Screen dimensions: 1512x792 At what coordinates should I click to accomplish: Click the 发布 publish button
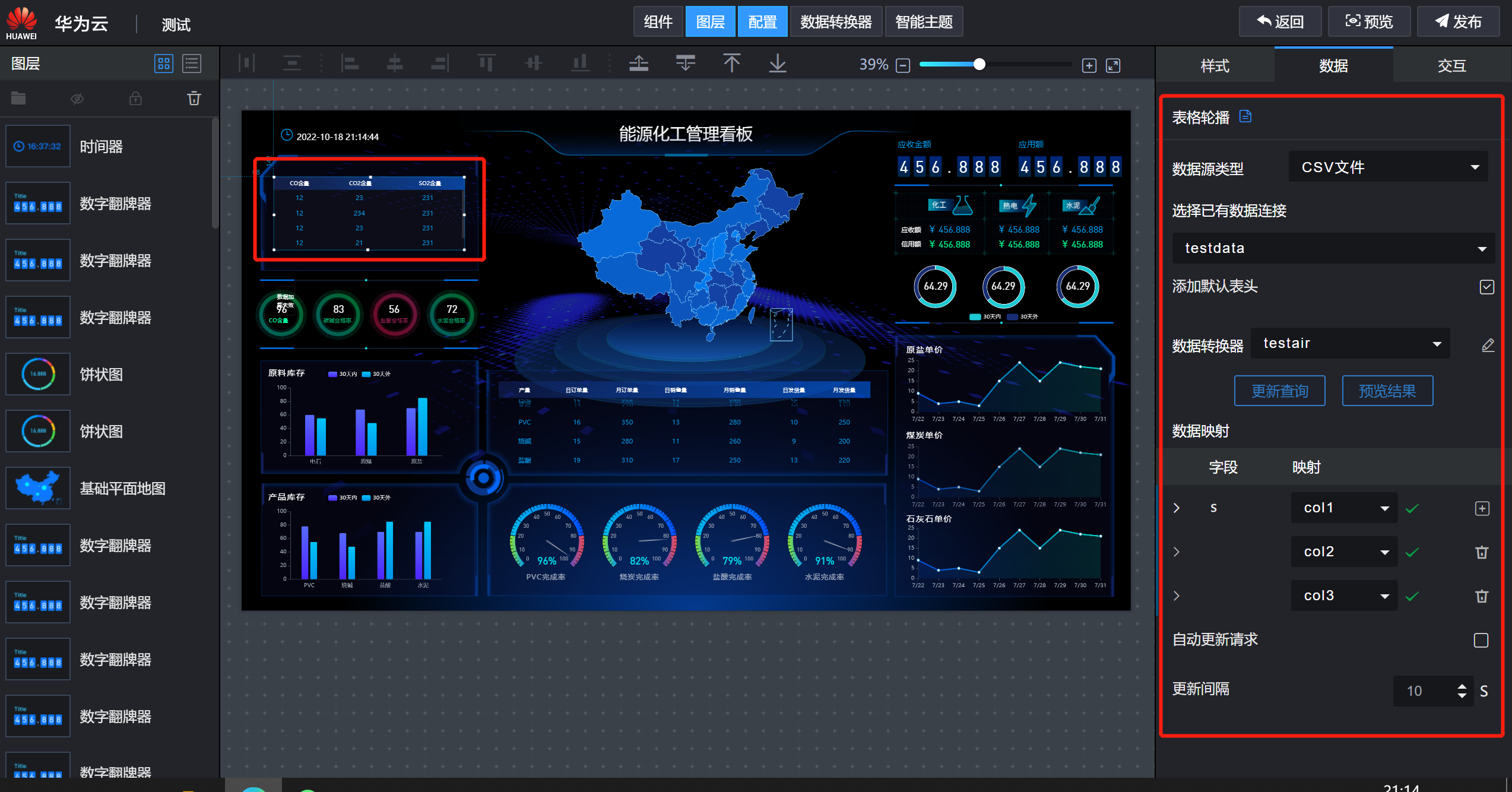(1458, 22)
